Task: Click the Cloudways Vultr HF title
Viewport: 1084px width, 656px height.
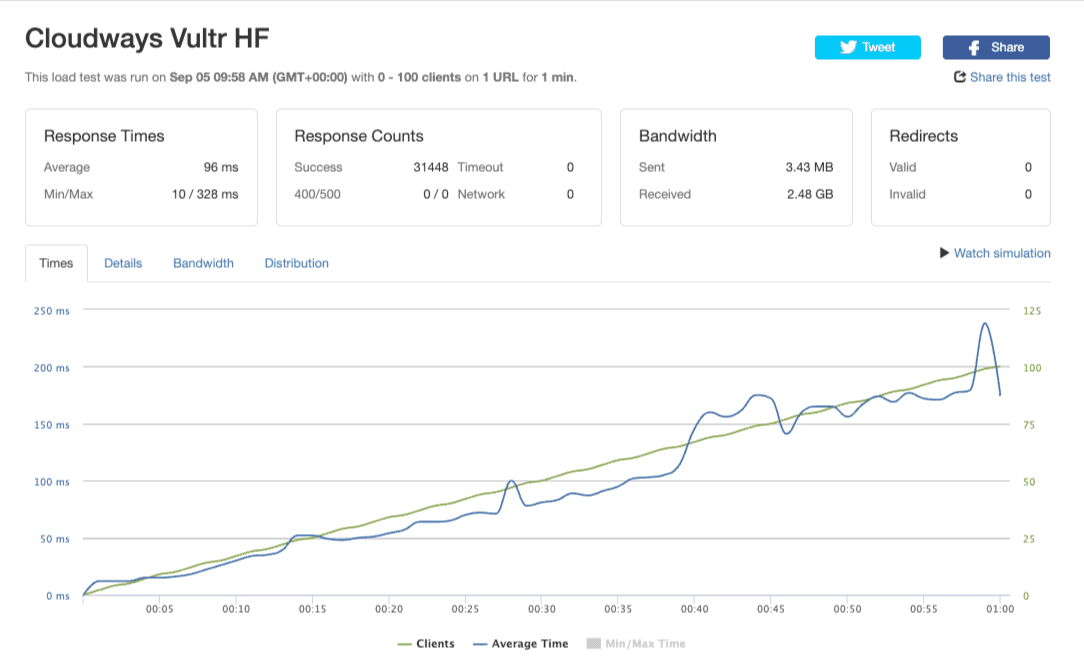Action: tap(146, 38)
